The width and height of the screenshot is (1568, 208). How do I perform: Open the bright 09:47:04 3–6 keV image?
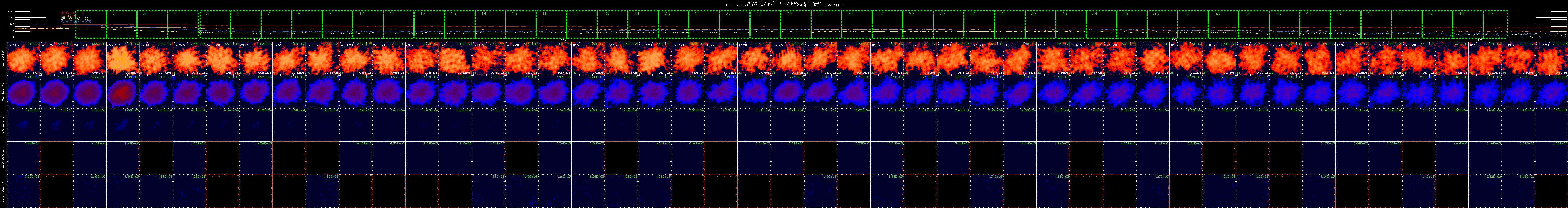point(123,58)
